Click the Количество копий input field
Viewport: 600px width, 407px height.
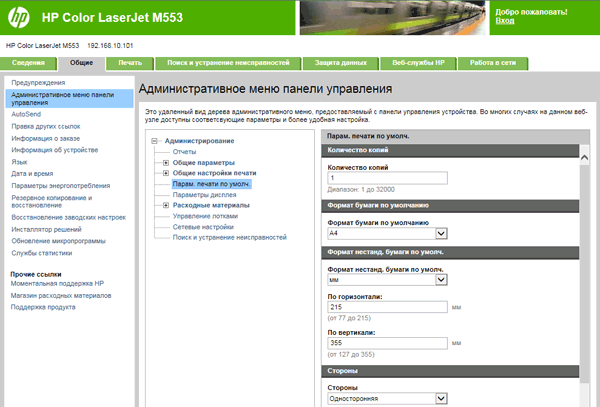click(387, 178)
